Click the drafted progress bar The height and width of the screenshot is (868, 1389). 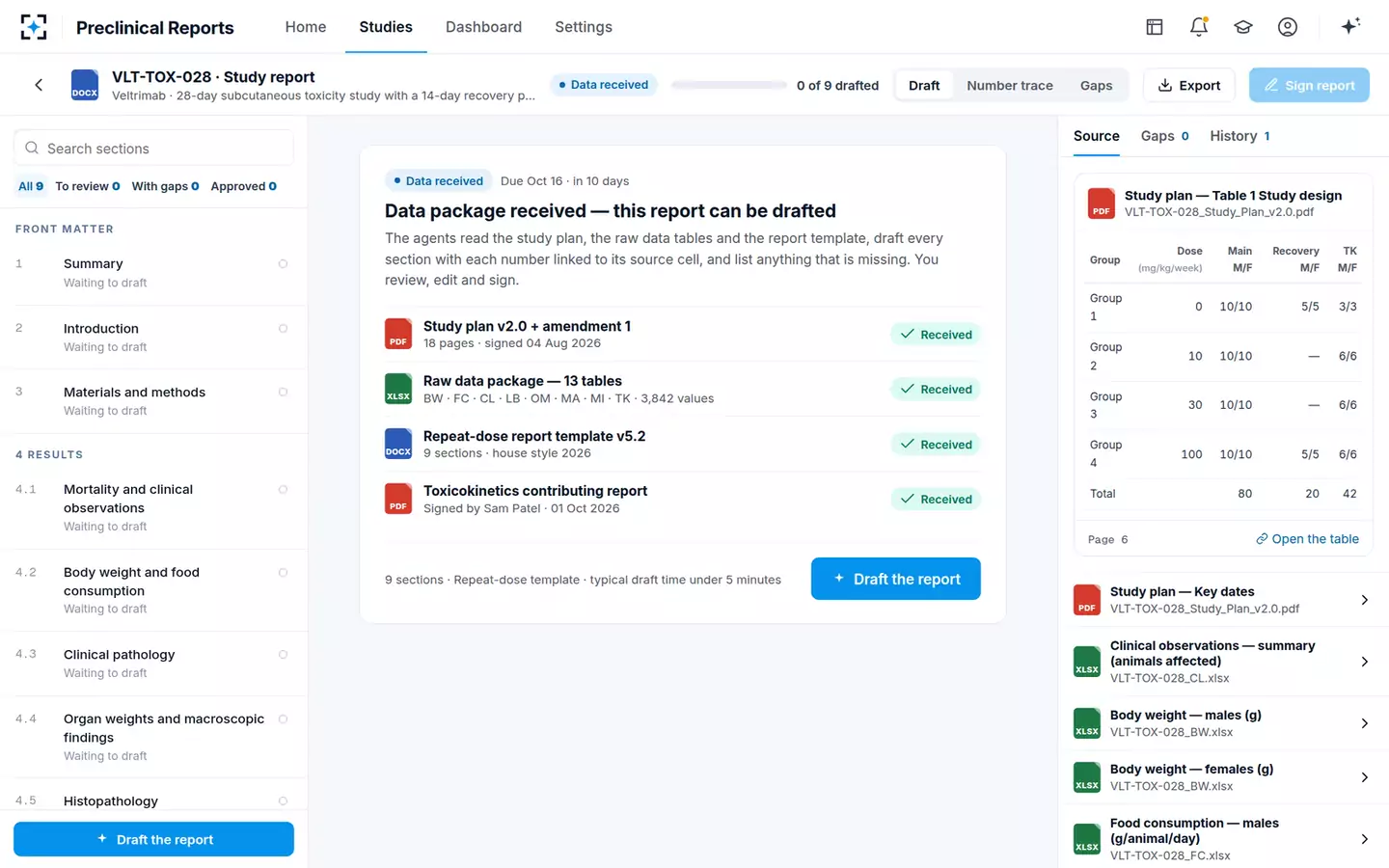pos(729,85)
